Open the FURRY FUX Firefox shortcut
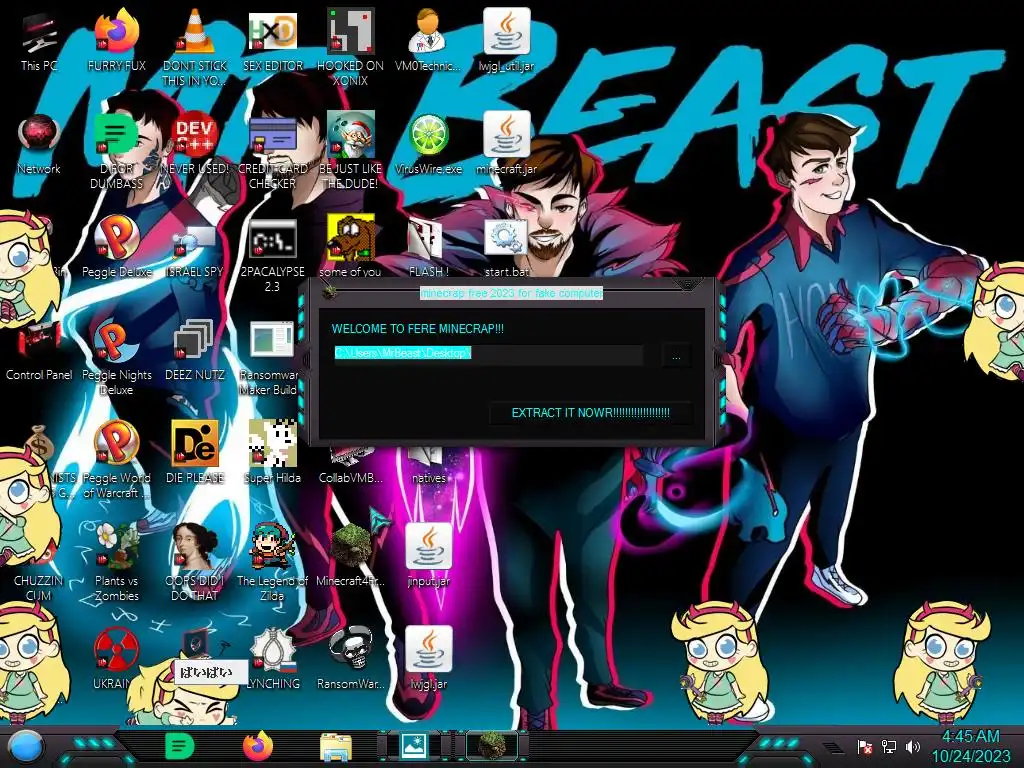The height and width of the screenshot is (768, 1024). tap(117, 40)
